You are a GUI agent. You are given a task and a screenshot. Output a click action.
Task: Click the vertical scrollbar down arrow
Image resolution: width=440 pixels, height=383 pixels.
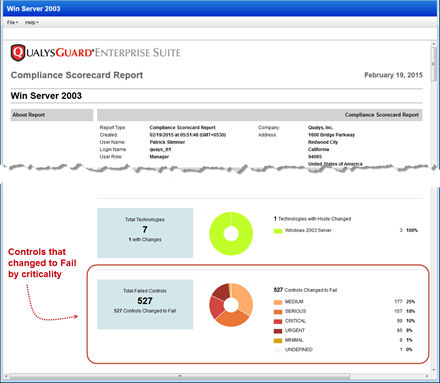pos(434,370)
